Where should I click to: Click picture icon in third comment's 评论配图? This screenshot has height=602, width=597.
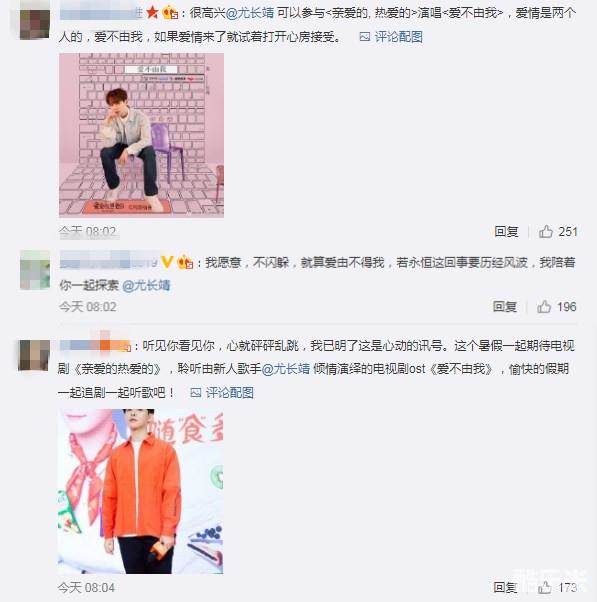click(x=196, y=392)
